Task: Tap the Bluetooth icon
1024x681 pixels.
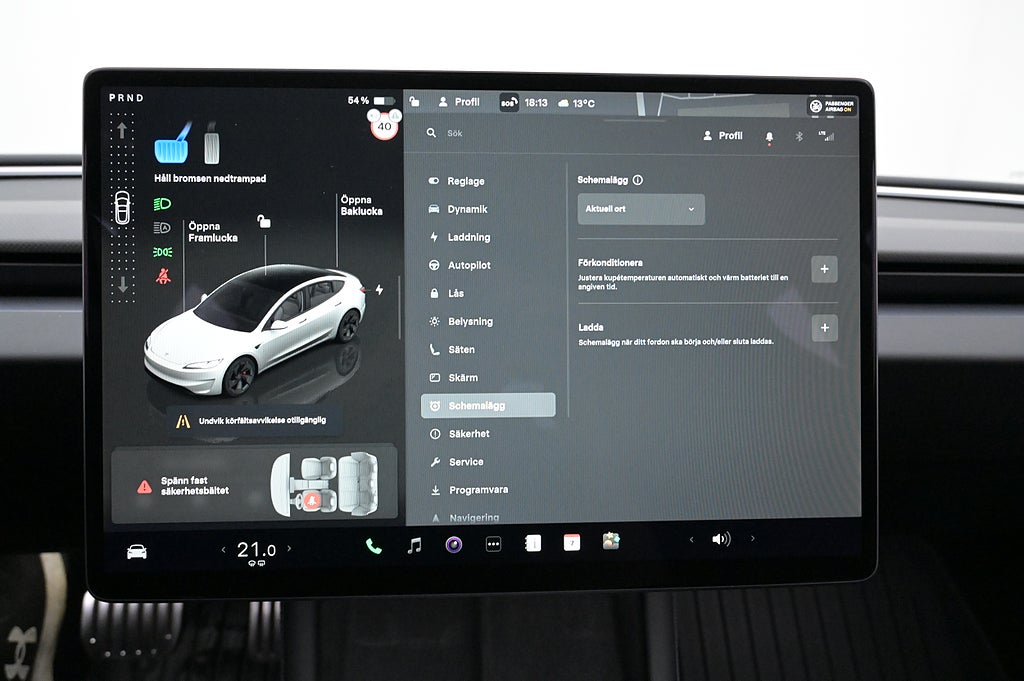Action: click(799, 136)
